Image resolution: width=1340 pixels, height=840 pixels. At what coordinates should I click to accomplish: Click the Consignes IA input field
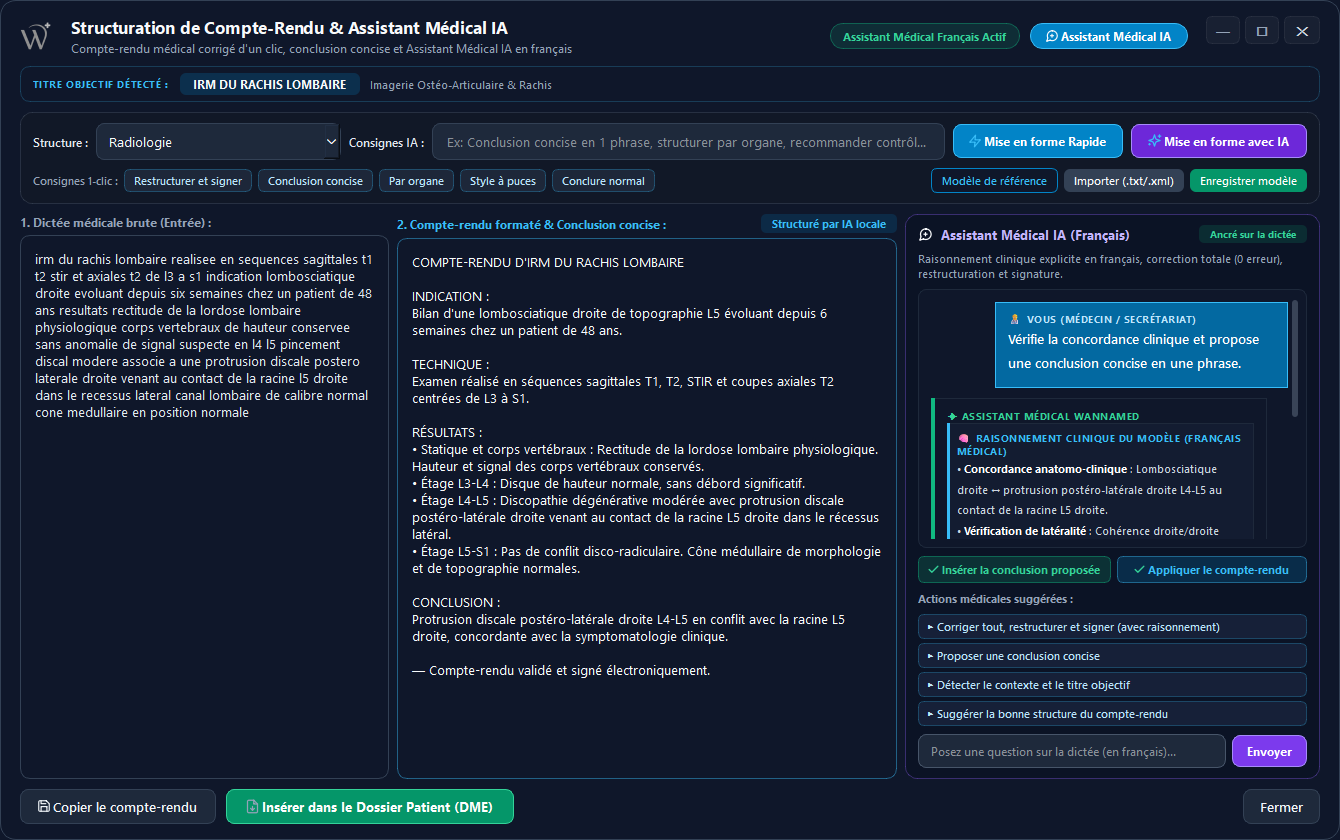pos(688,142)
